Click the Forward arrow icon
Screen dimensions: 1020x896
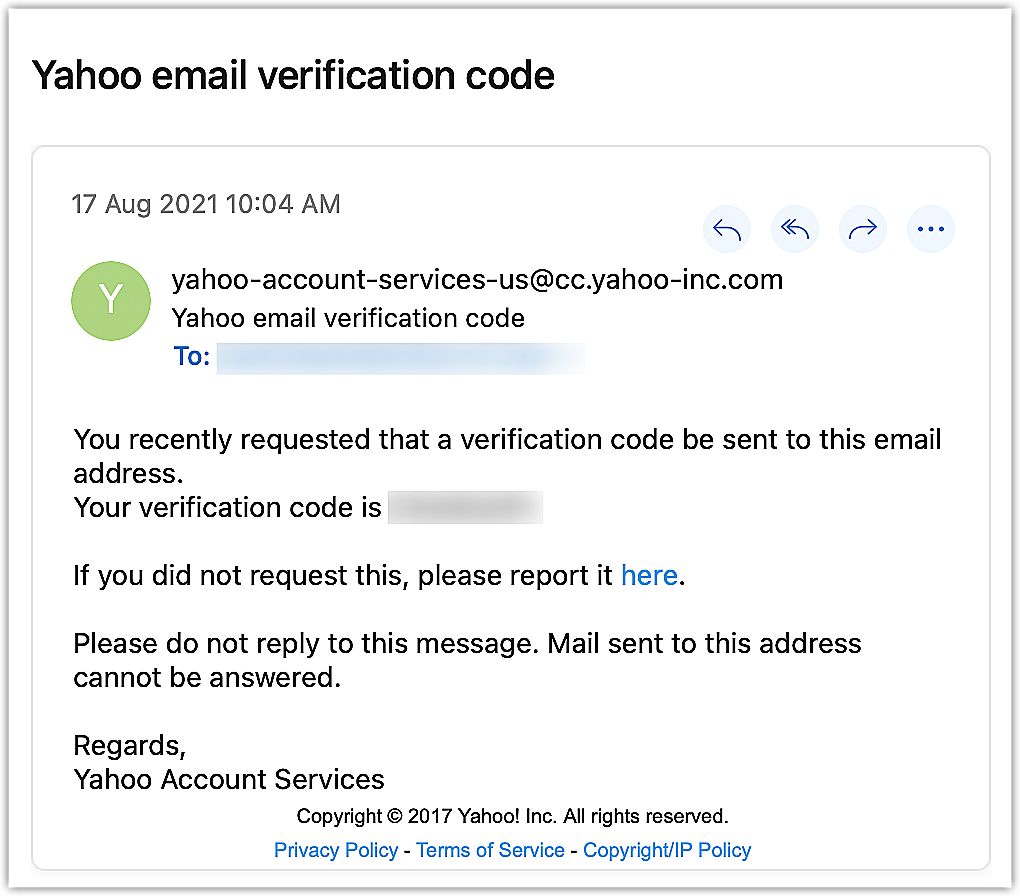click(862, 231)
